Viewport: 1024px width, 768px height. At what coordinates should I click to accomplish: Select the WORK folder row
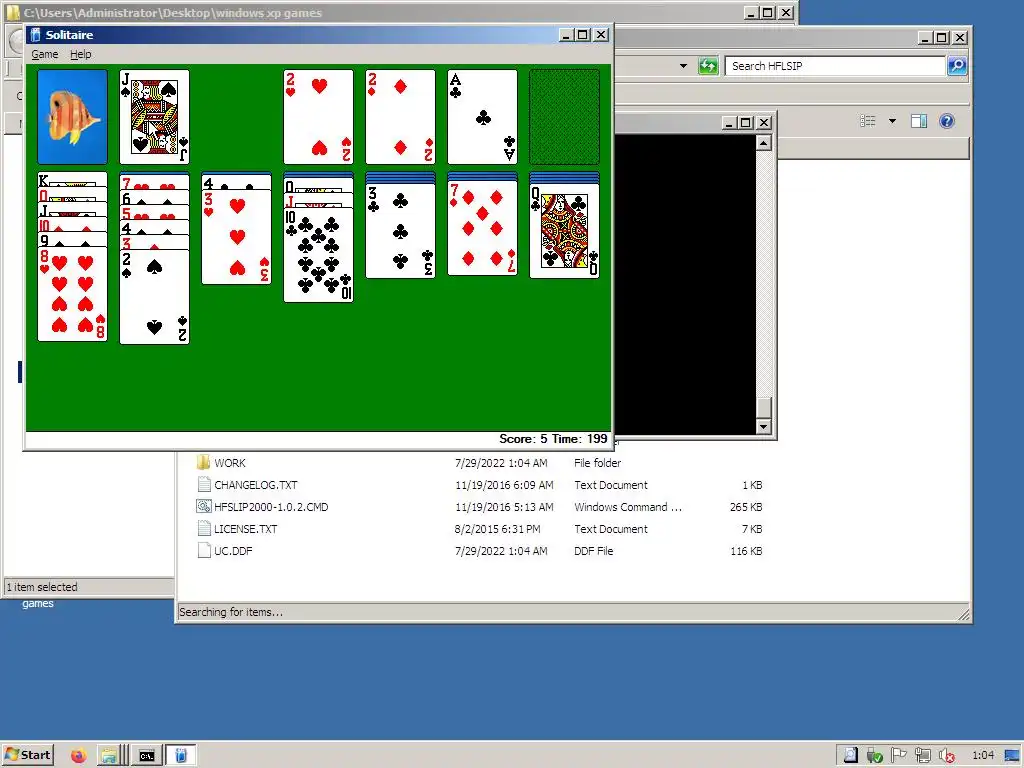(x=480, y=463)
